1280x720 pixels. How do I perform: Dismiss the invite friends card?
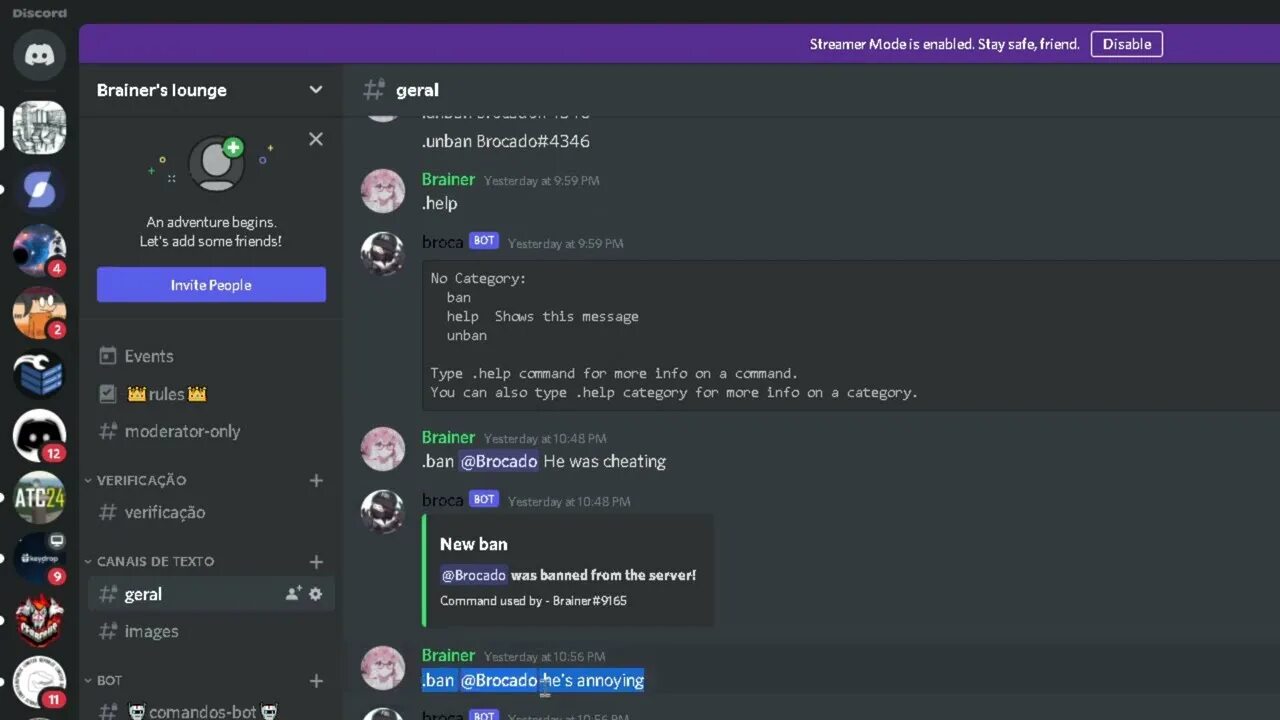tap(316, 139)
